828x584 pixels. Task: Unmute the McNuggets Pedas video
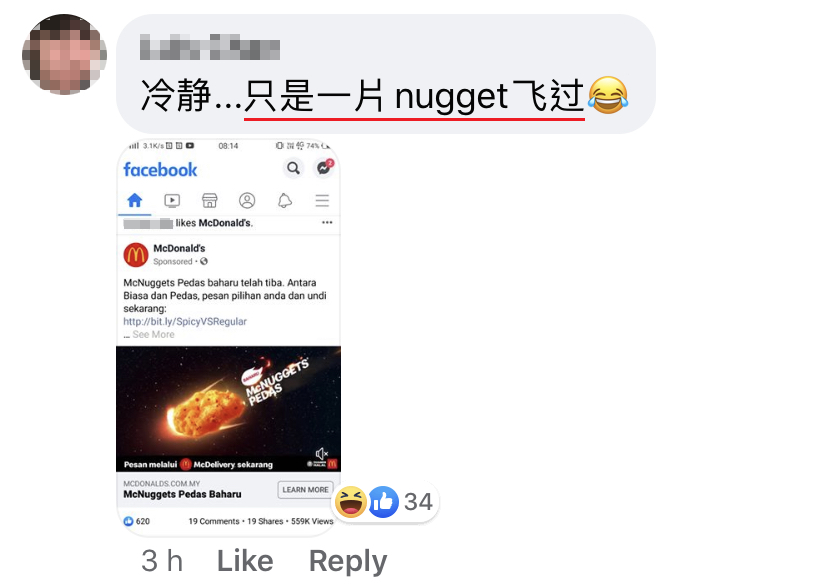322,454
